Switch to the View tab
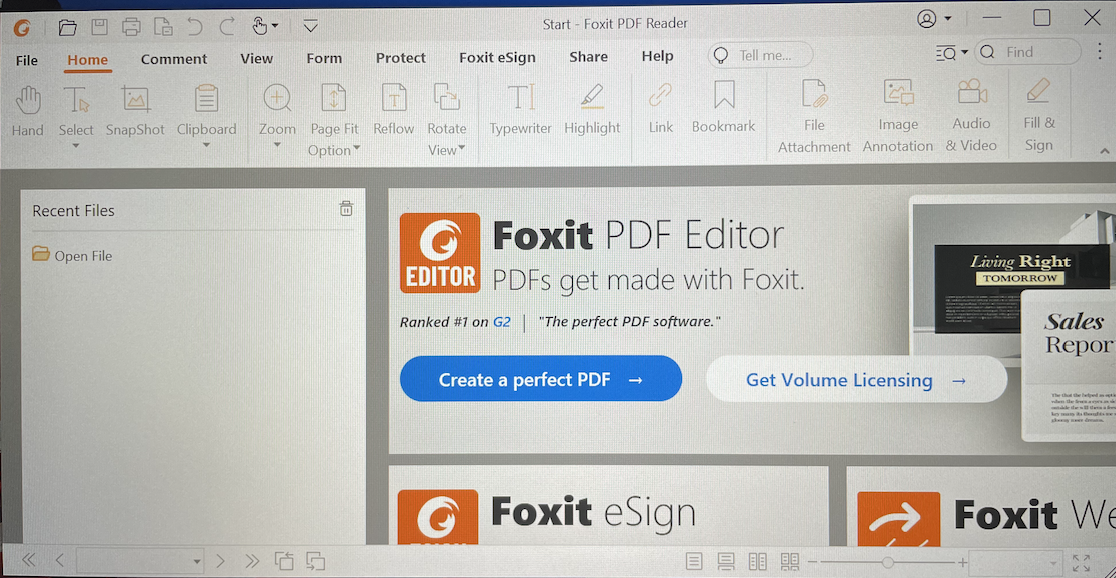This screenshot has width=1116, height=578. coord(256,58)
